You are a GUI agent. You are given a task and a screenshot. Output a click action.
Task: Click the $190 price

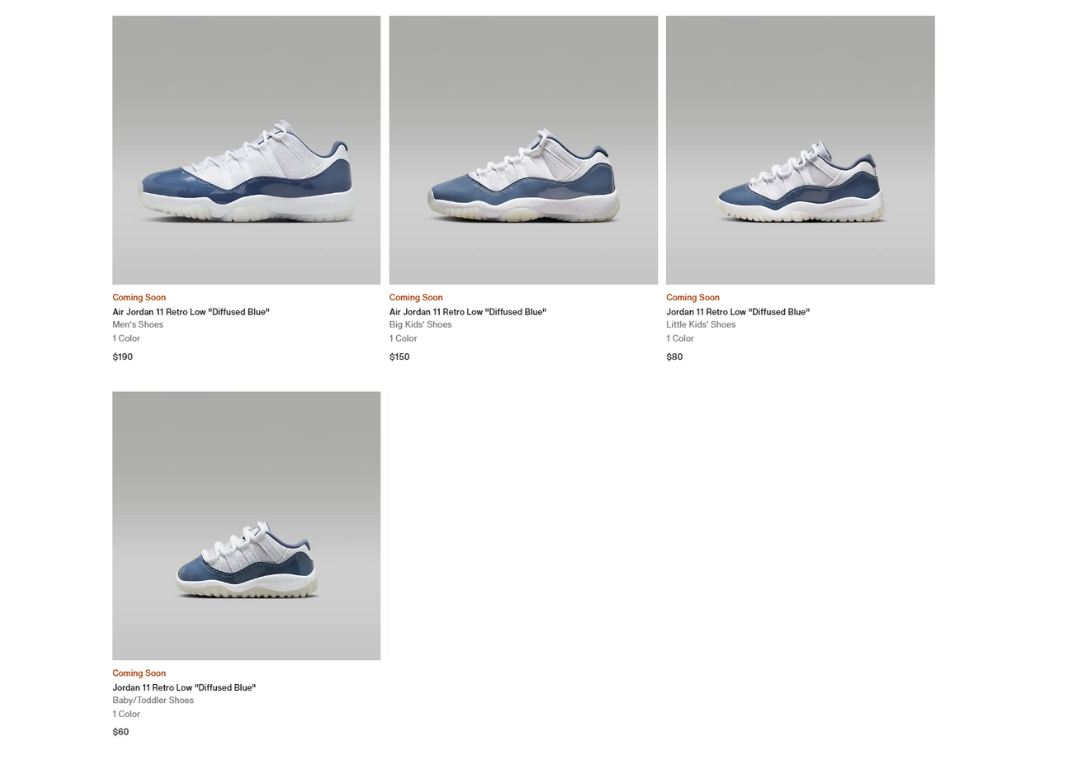(x=123, y=357)
